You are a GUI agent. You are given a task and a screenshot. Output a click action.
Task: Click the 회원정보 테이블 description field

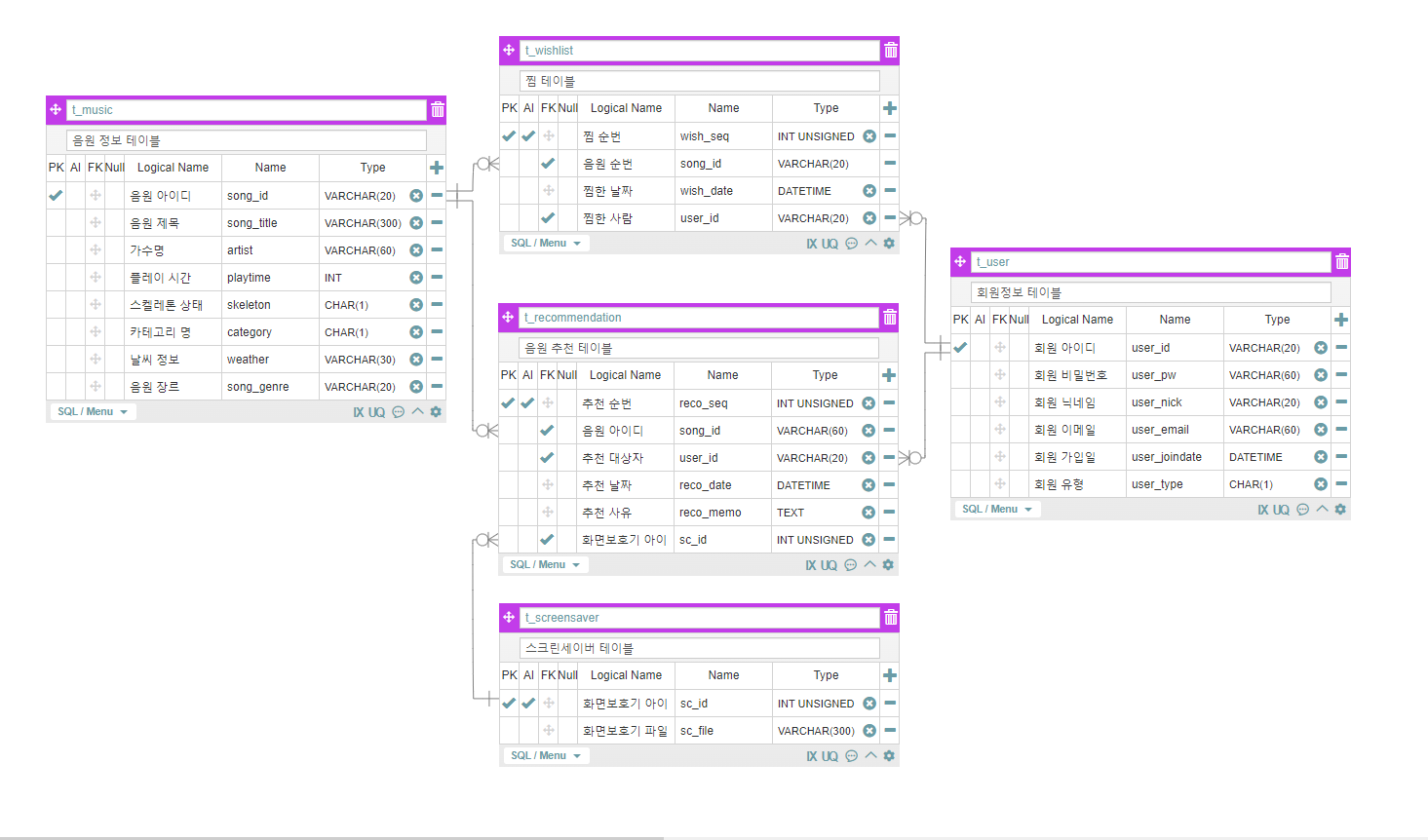click(1151, 292)
